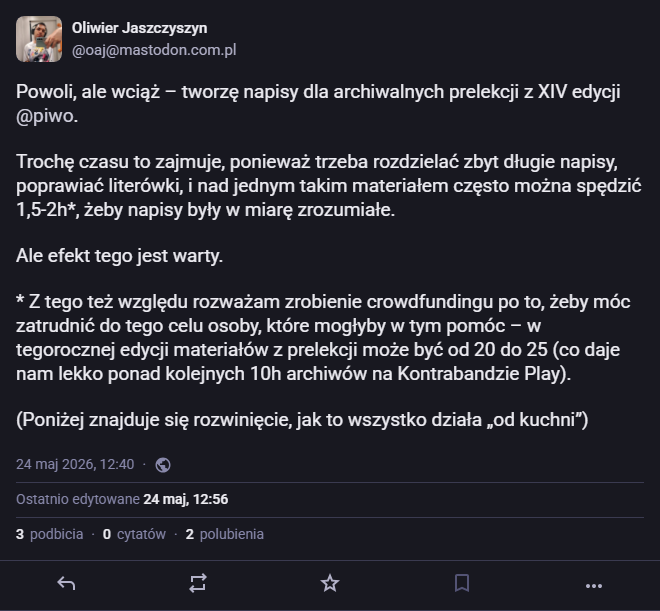Viewport: 660px width, 611px height.
Task: Click the line '(Poniżej znajduje się rozwinięcie'
Action: (x=302, y=420)
